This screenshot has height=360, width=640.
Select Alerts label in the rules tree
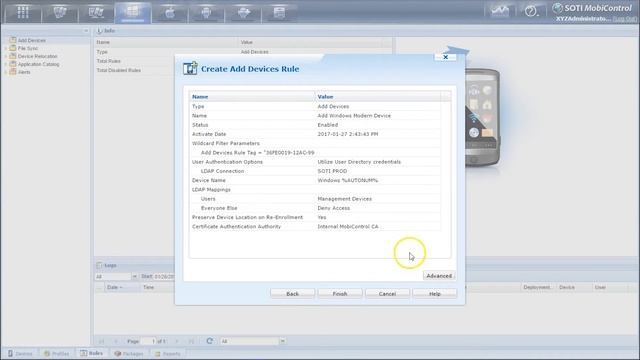(x=24, y=72)
